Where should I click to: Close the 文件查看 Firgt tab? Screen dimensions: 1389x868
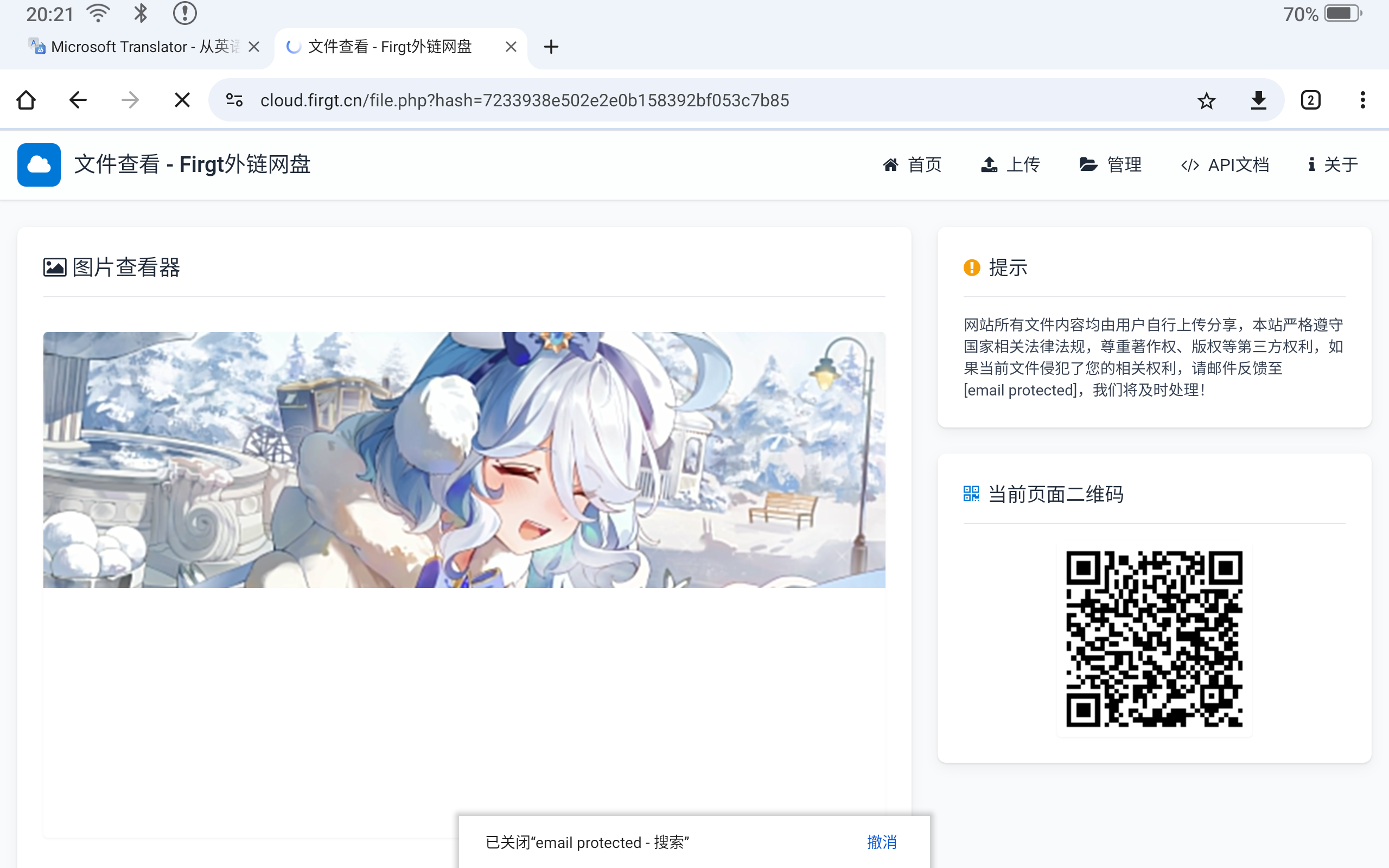pos(511,47)
